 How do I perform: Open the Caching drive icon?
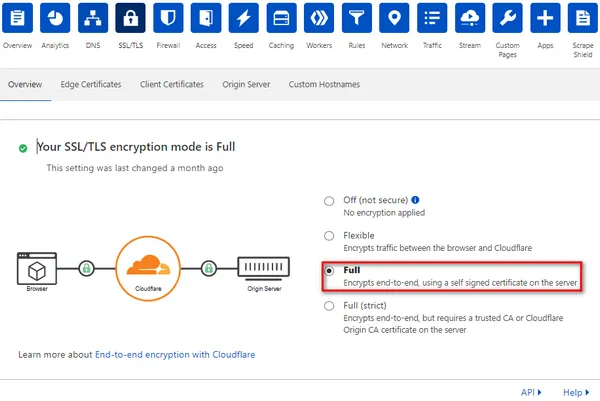(x=281, y=18)
